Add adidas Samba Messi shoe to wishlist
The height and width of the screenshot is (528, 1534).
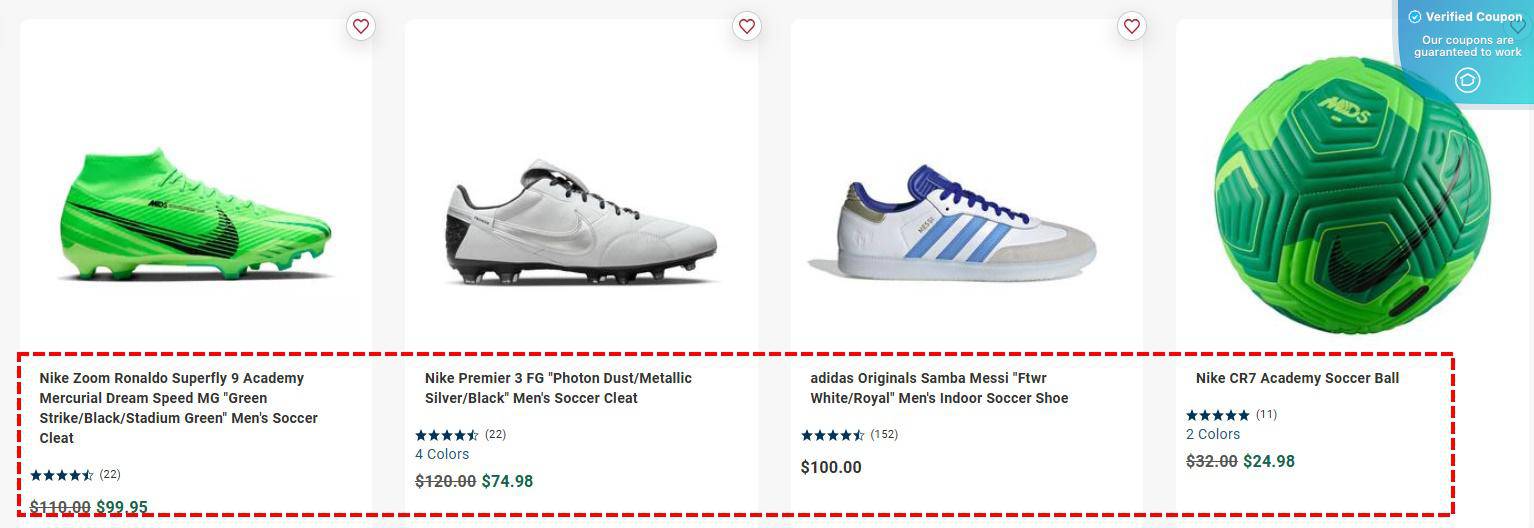tap(1131, 26)
